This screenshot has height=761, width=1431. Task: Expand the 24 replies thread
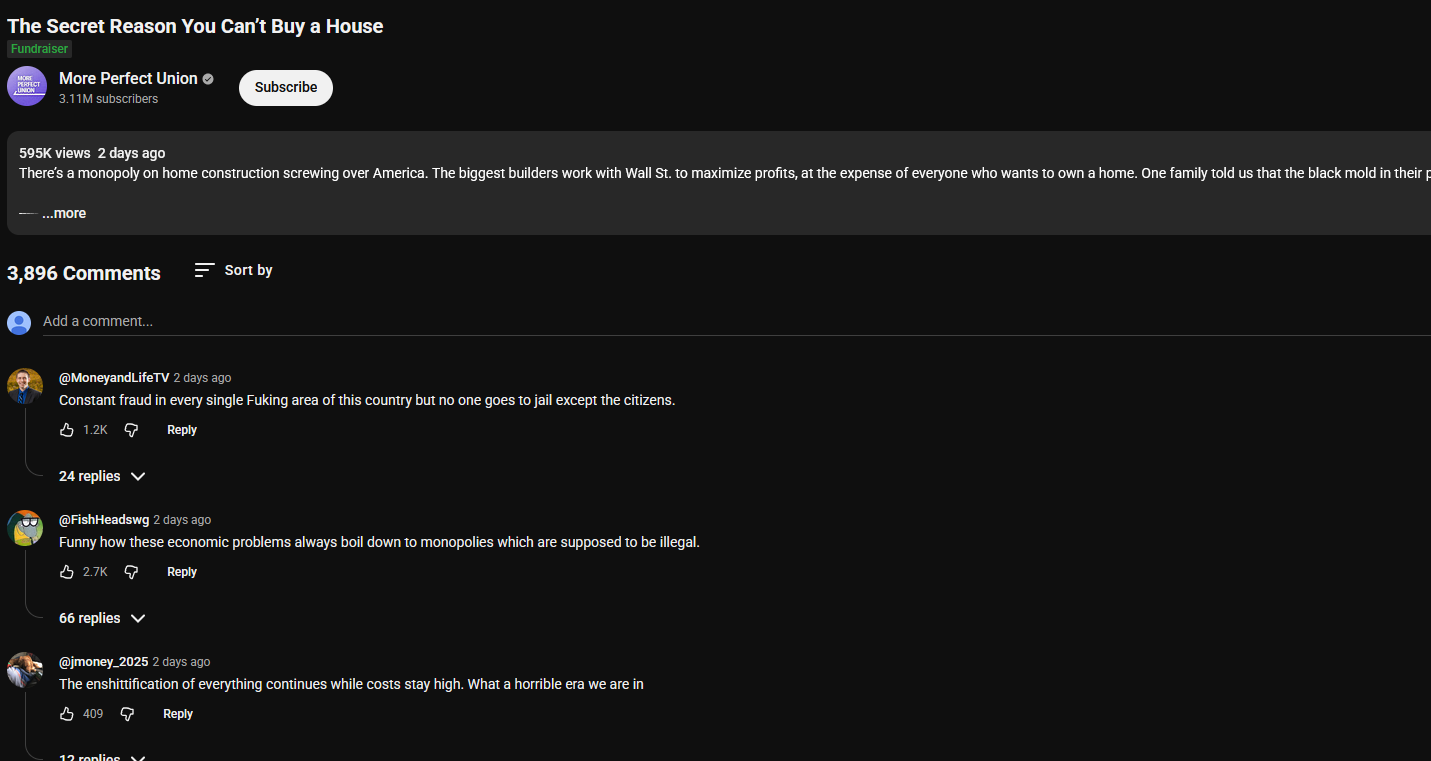(102, 476)
